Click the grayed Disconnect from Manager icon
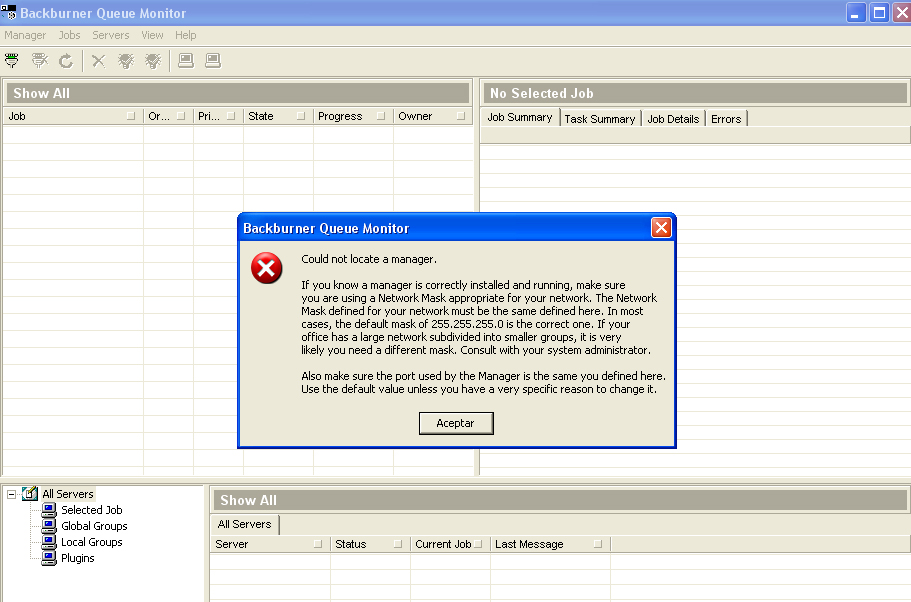Viewport: 911px width, 602px height. [40, 60]
